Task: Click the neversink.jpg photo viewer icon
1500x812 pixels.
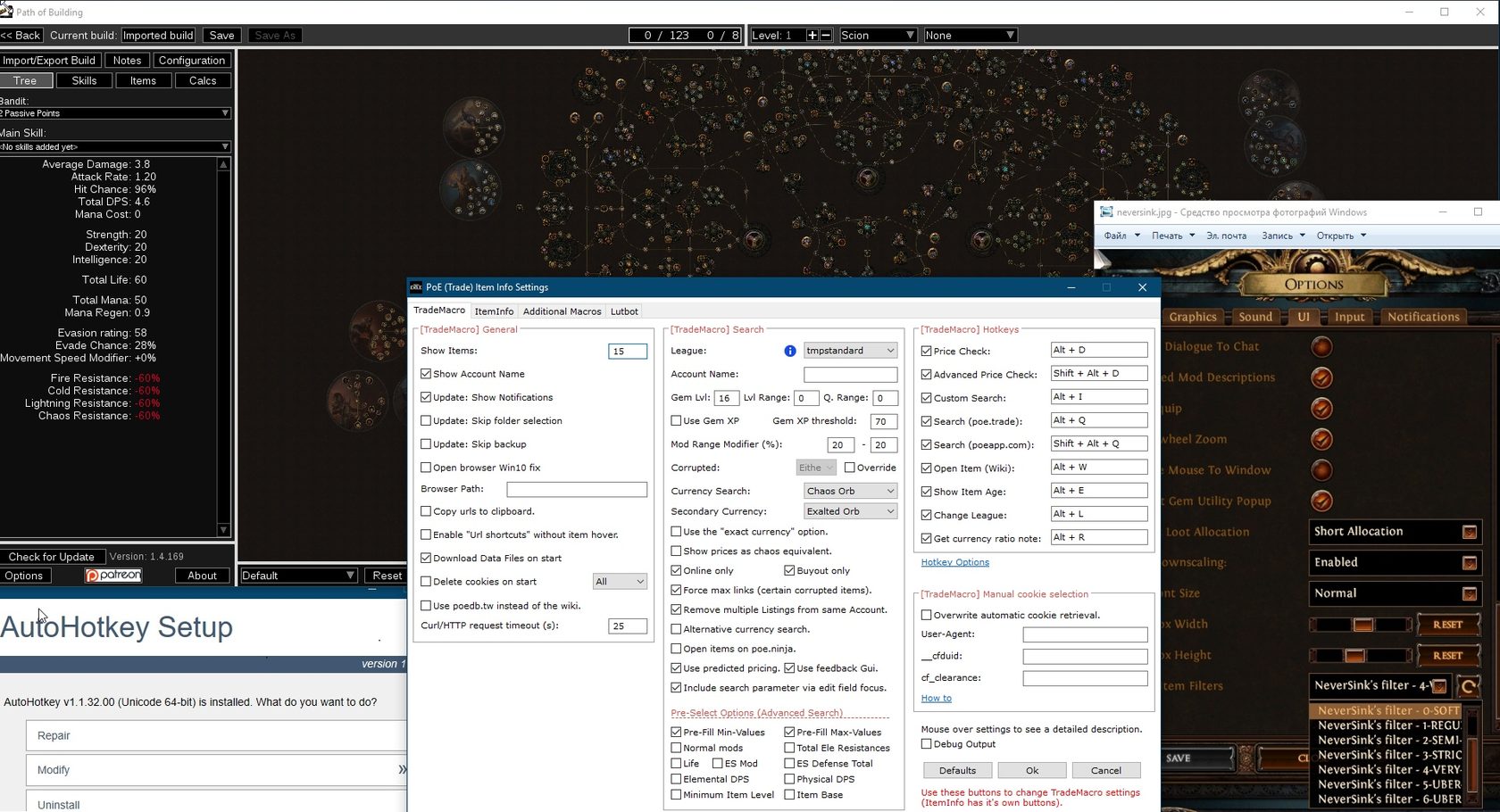Action: tap(1106, 212)
